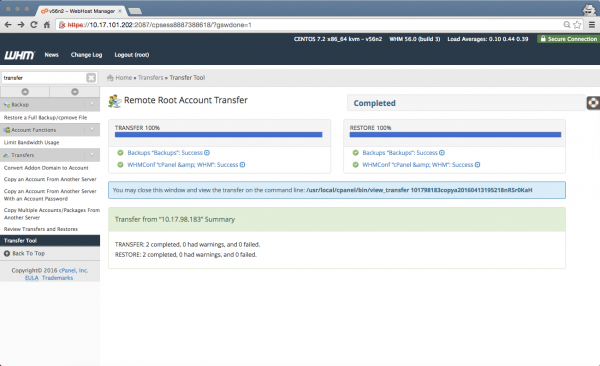Click the Home breadcrumb link
Screen dimensions: 600x366
(x=124, y=77)
